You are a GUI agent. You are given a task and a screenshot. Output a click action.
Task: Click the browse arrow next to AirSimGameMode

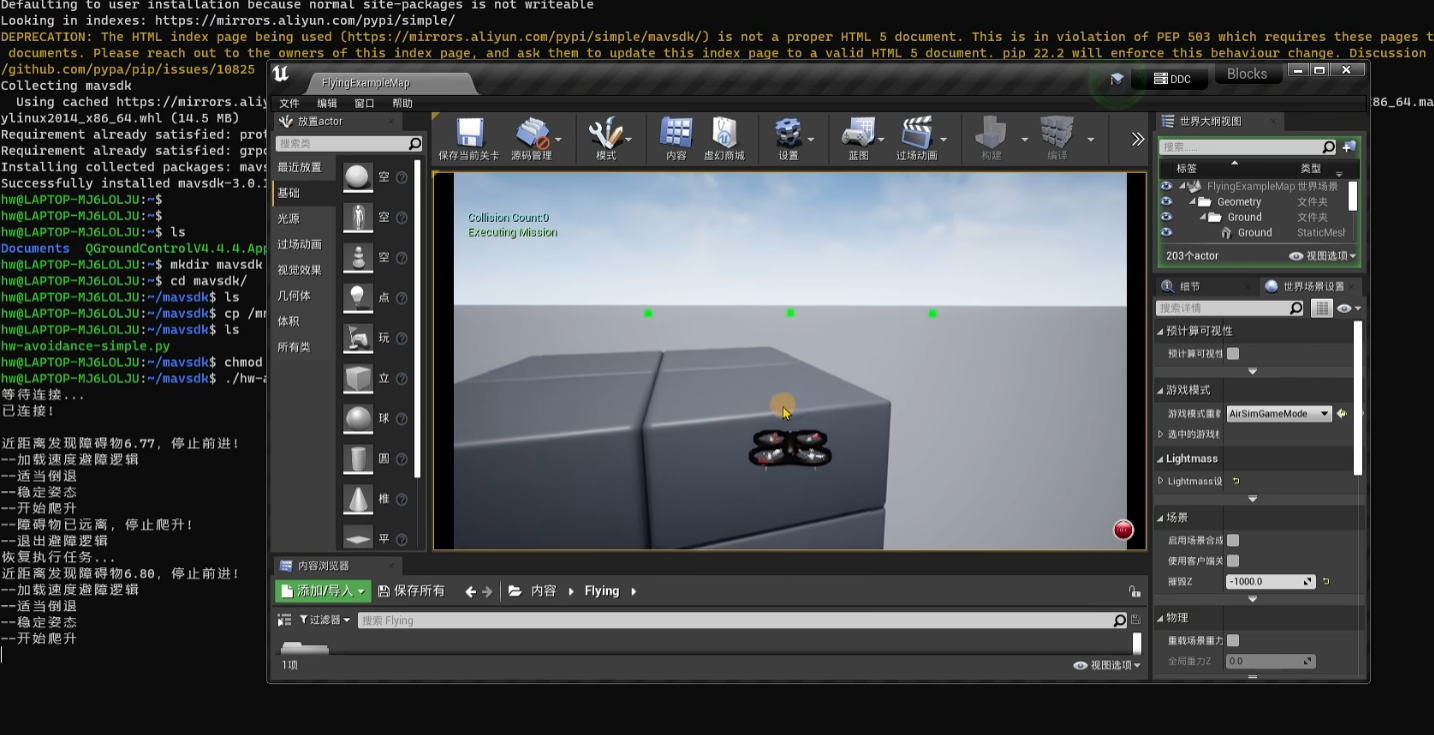(x=1342, y=413)
